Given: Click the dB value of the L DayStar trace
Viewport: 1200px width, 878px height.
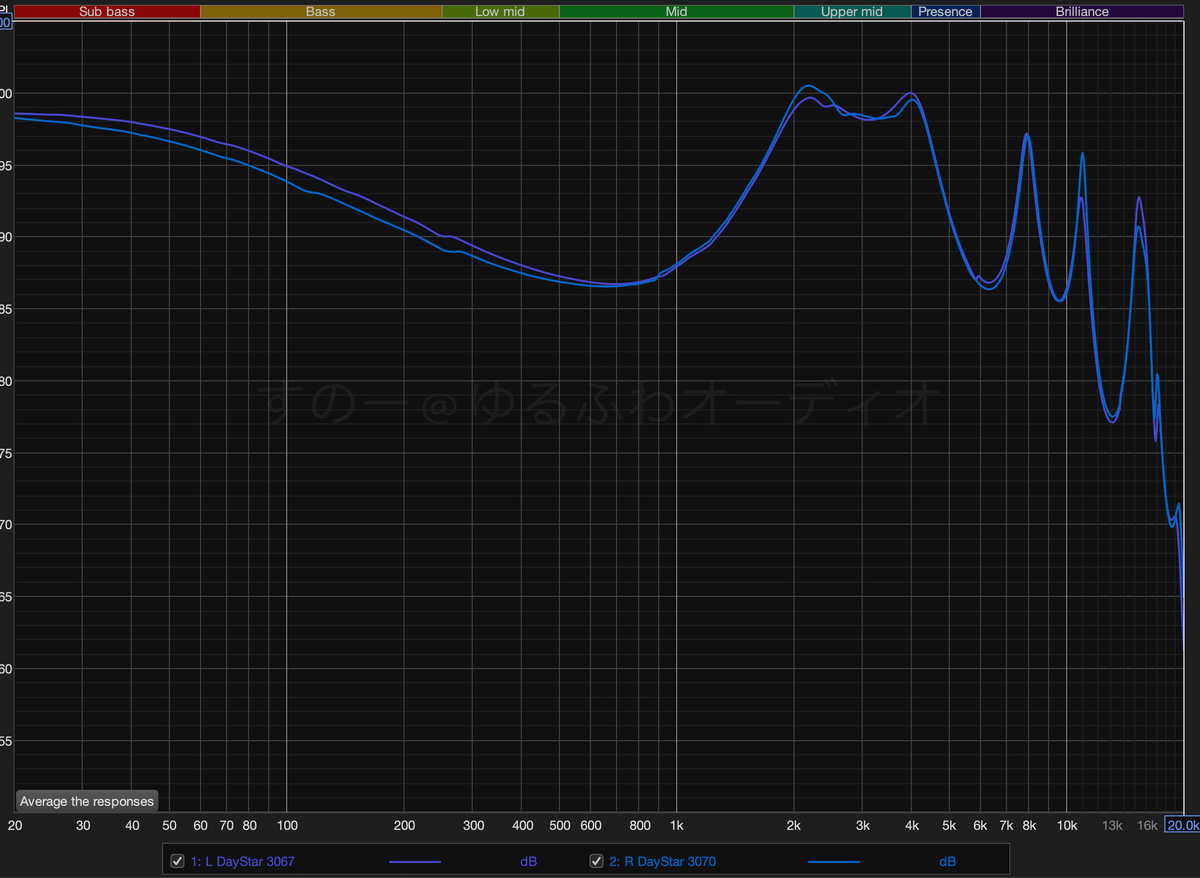Looking at the screenshot, I should click(x=529, y=861).
